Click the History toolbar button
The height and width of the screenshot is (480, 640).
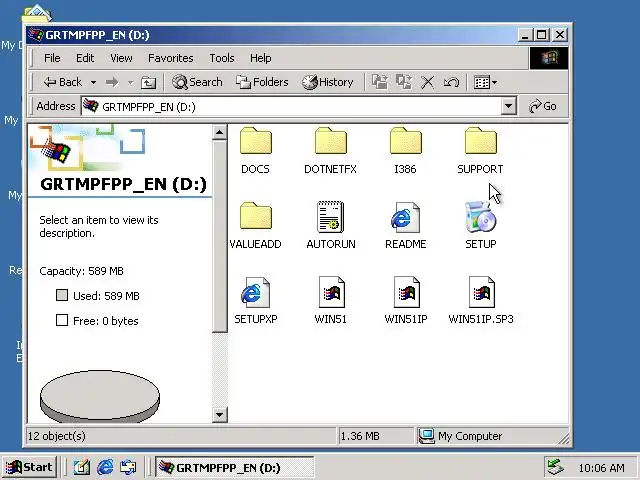tap(328, 82)
